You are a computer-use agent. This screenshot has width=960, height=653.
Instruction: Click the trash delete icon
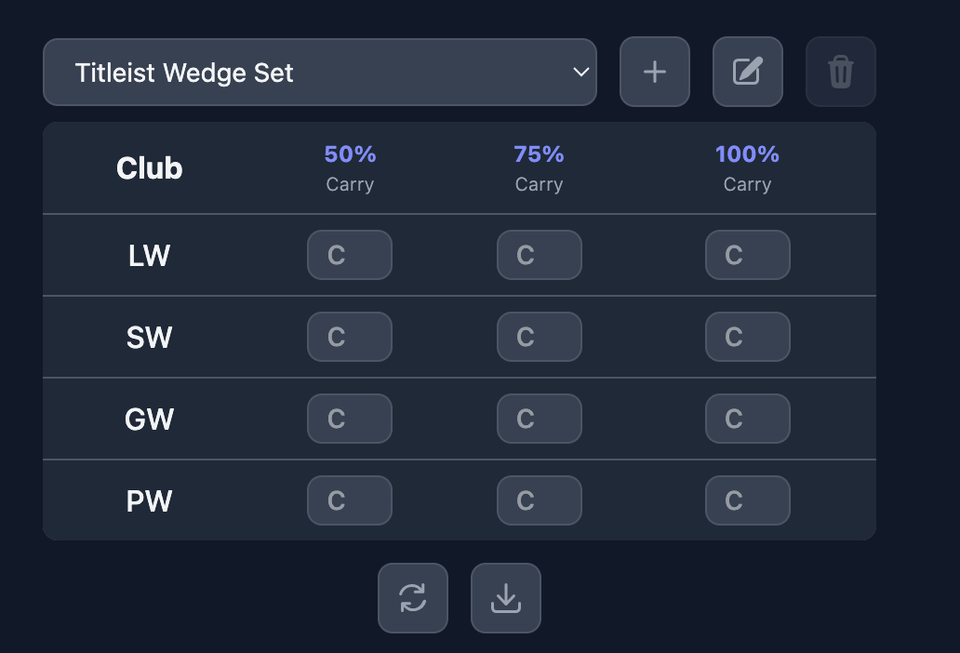click(840, 72)
